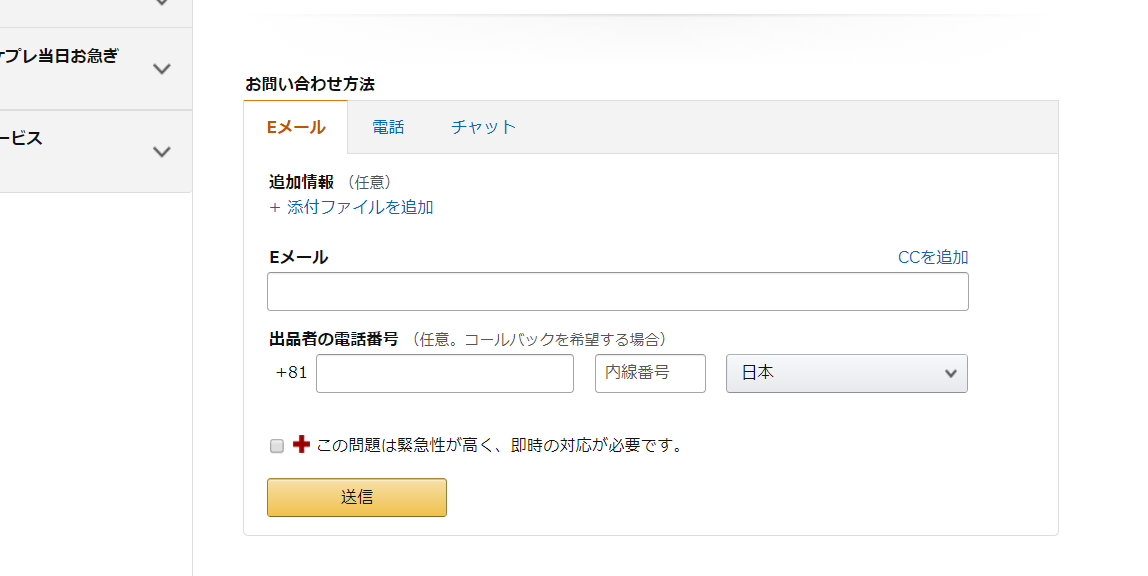Click the partially visible topmost sidebar chevron
Image resolution: width=1148 pixels, height=576 pixels.
pos(162,3)
